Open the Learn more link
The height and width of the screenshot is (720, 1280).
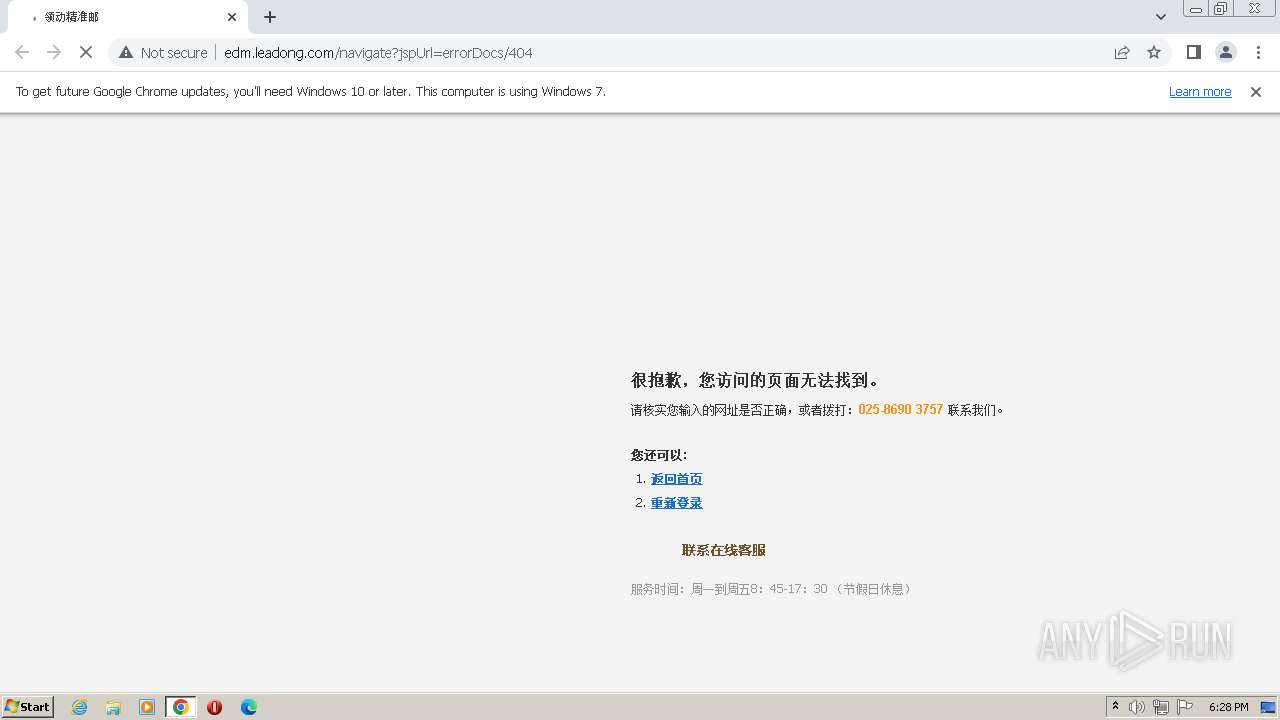coord(1200,91)
